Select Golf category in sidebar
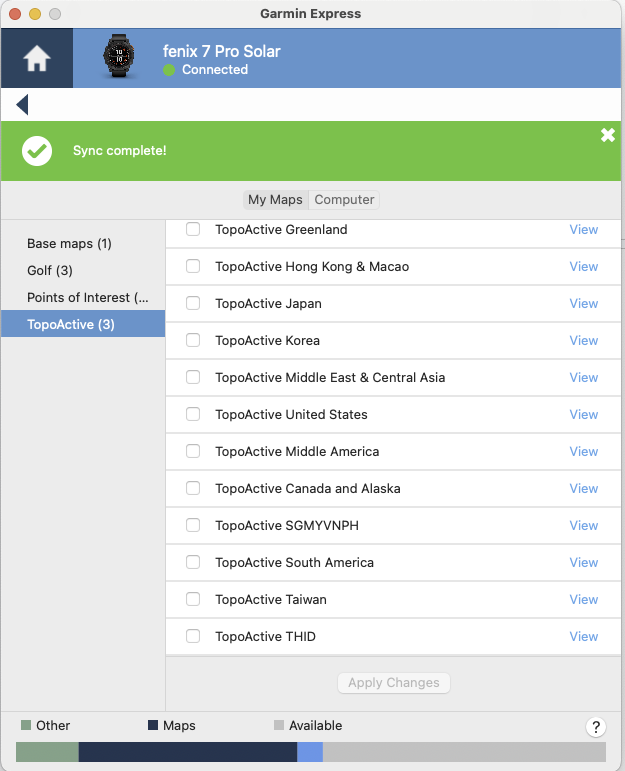 pyautogui.click(x=50, y=271)
